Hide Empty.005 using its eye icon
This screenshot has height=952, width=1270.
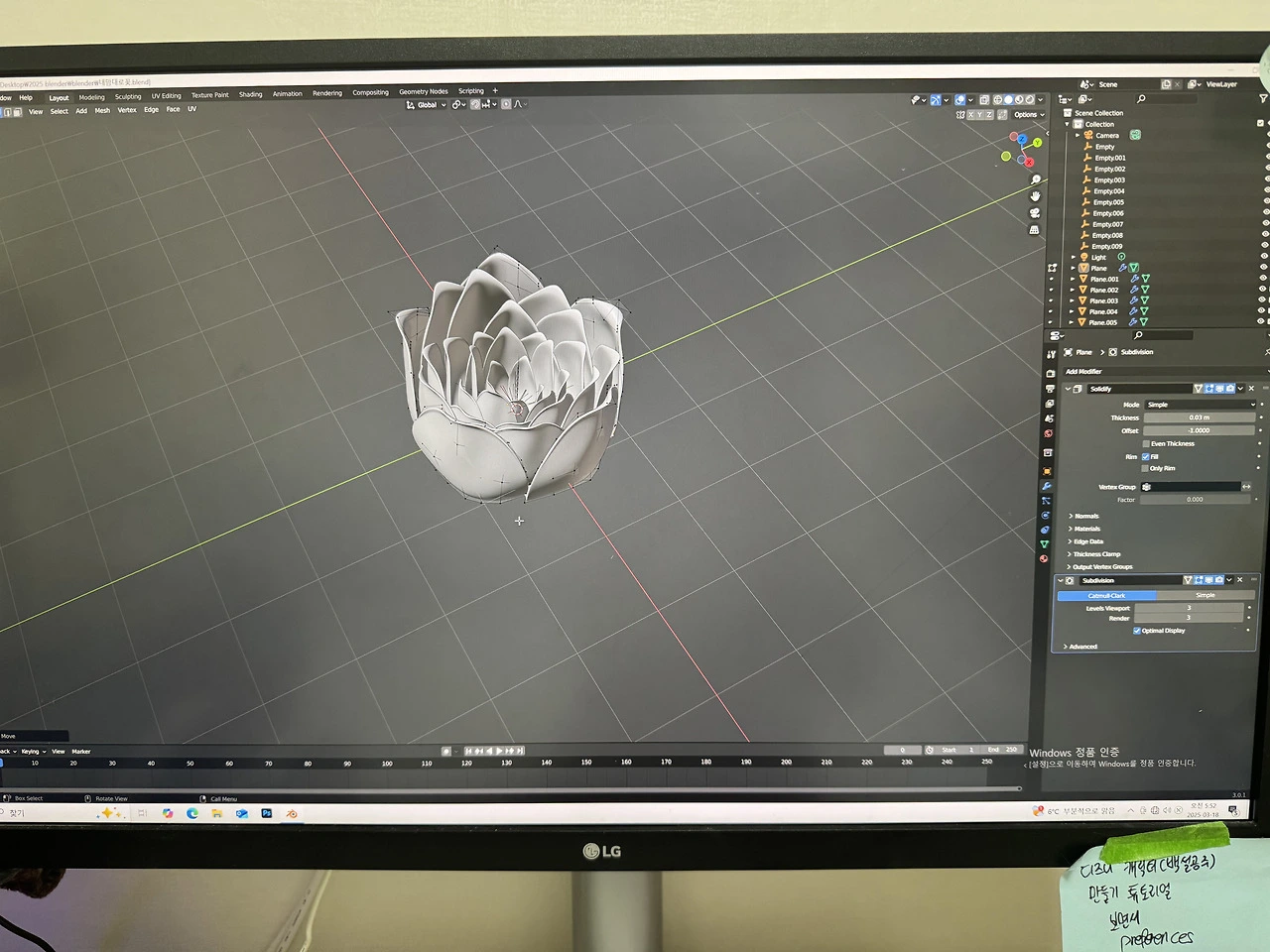(x=1265, y=201)
